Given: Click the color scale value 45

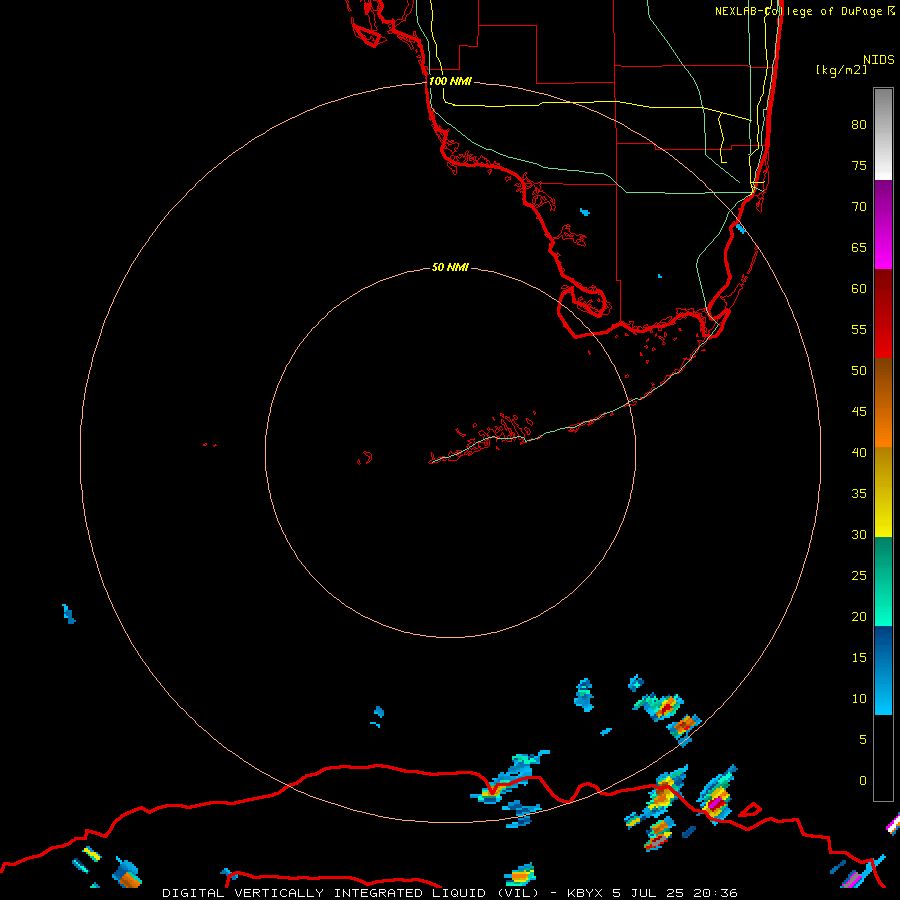Looking at the screenshot, I should [x=859, y=412].
